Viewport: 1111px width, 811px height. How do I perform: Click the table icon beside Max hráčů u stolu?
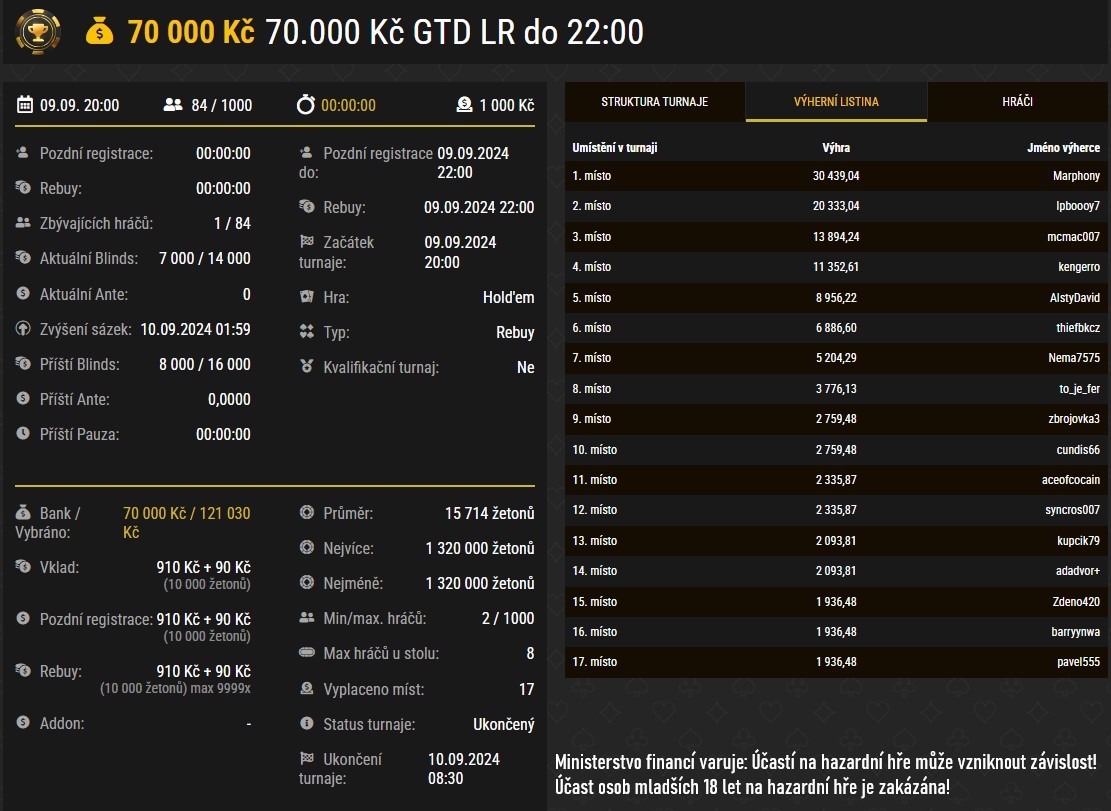307,652
